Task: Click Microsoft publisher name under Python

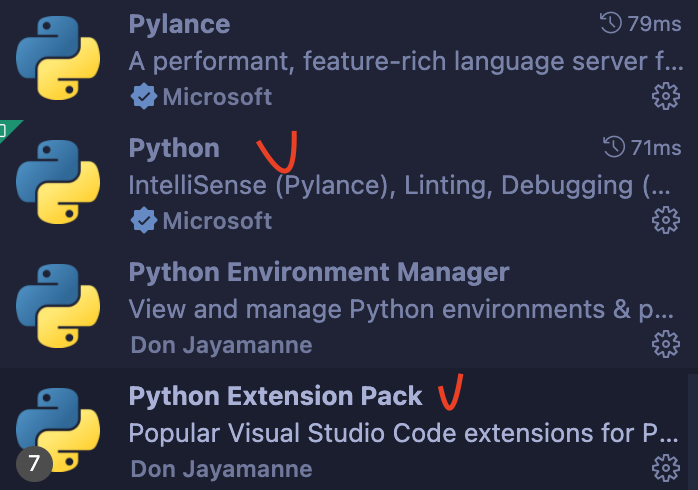Action: tap(217, 221)
